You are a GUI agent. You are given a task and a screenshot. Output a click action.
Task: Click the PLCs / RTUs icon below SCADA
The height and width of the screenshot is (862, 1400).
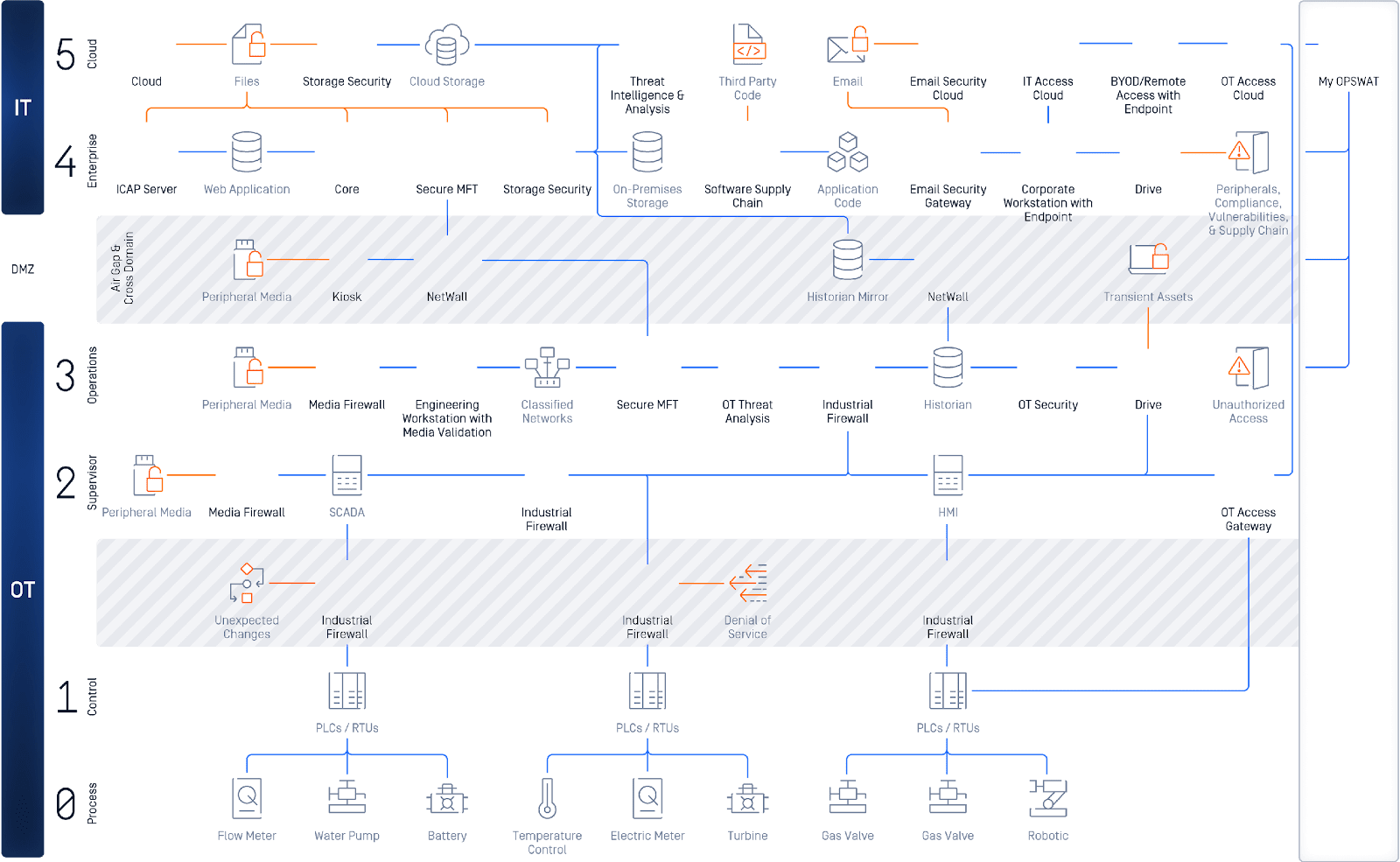pos(347,690)
